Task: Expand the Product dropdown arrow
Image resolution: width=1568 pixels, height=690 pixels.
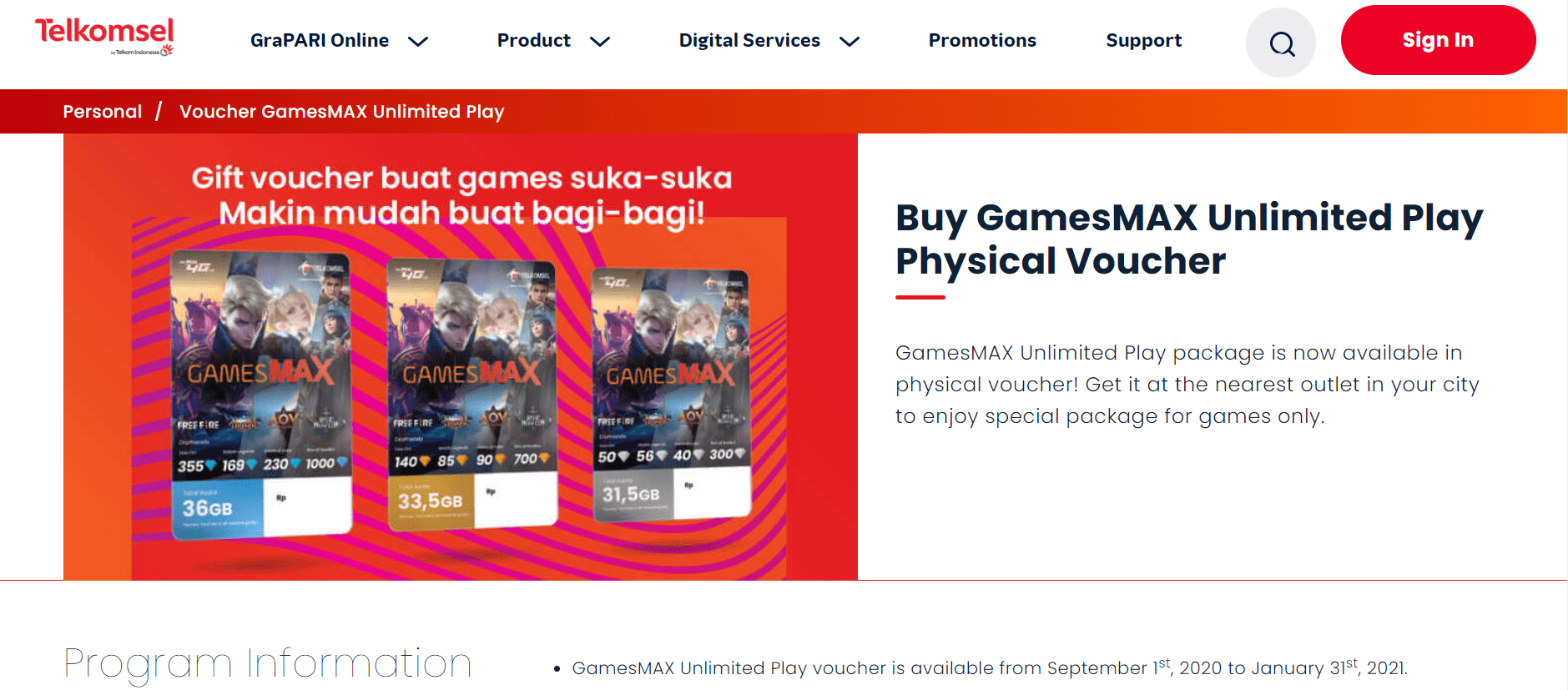Action: coord(600,42)
